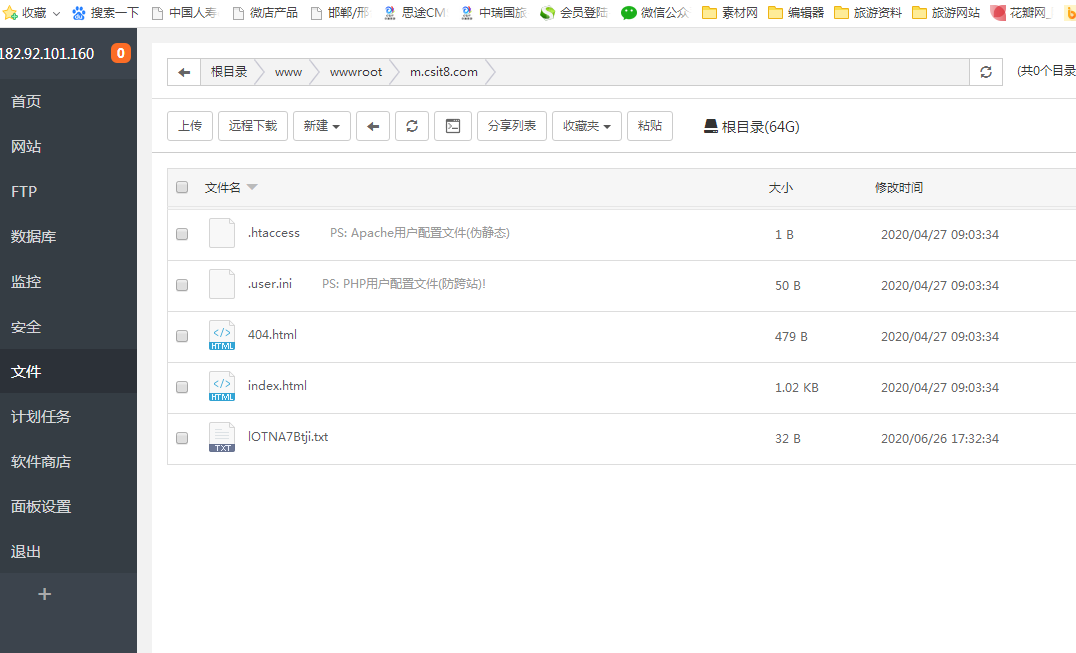1076x653 pixels.
Task: Refresh the path bar directory listing
Action: coord(986,72)
